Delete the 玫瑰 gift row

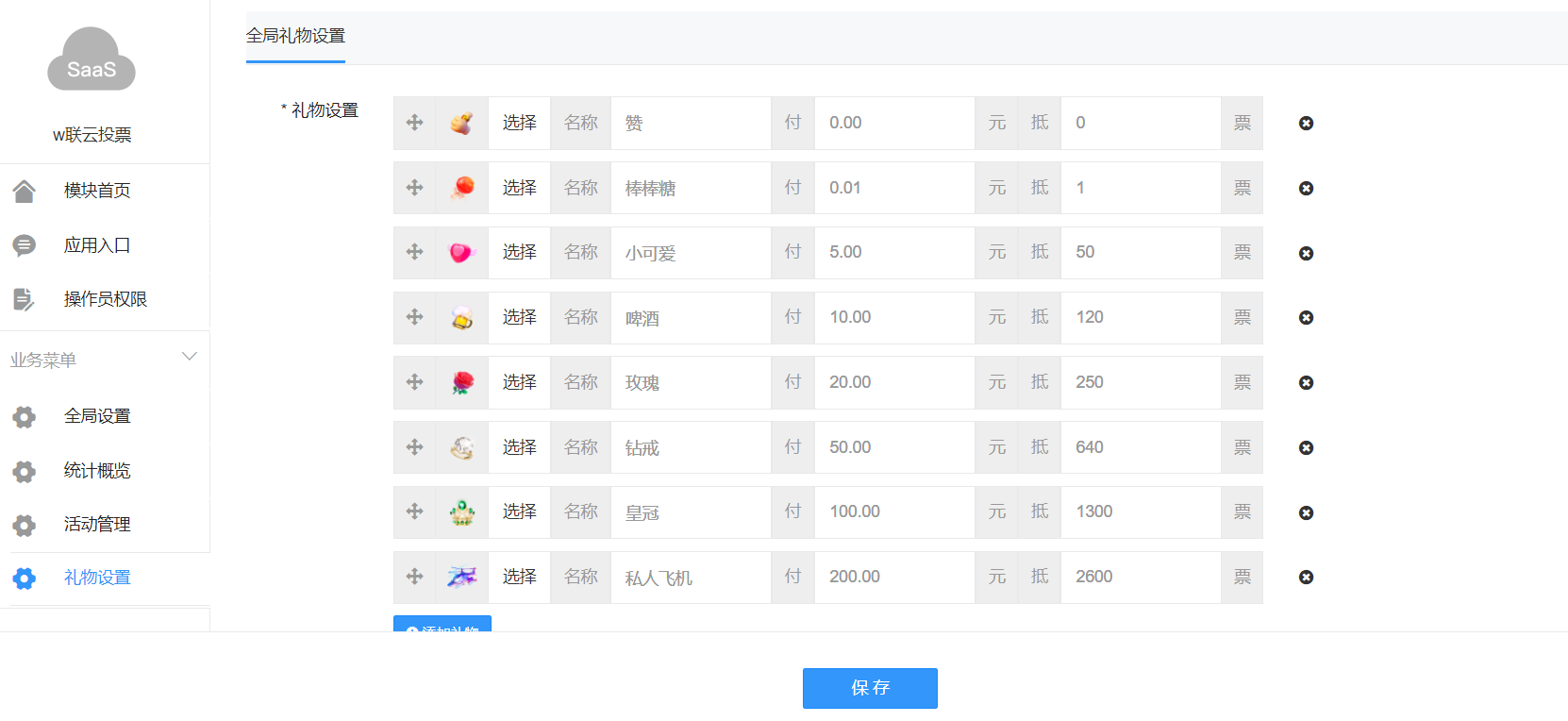coord(1306,383)
